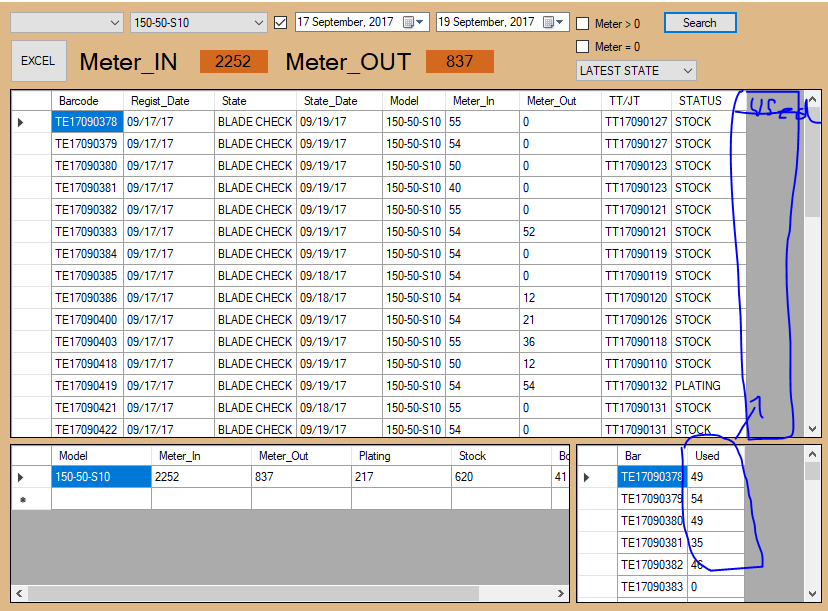
Task: Click TT/JT cell TT17090132
Action: point(636,386)
